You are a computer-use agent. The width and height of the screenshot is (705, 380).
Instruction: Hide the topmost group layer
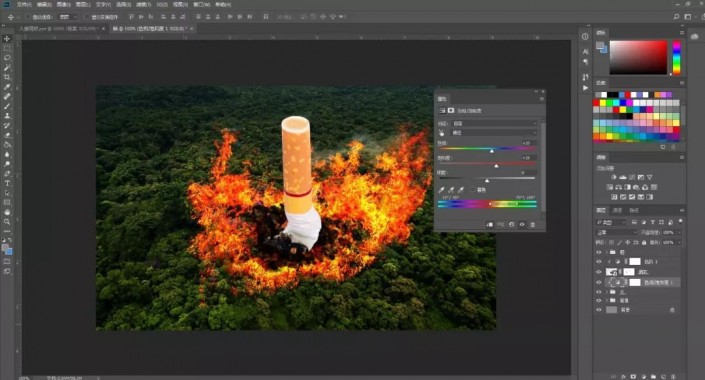[598, 252]
